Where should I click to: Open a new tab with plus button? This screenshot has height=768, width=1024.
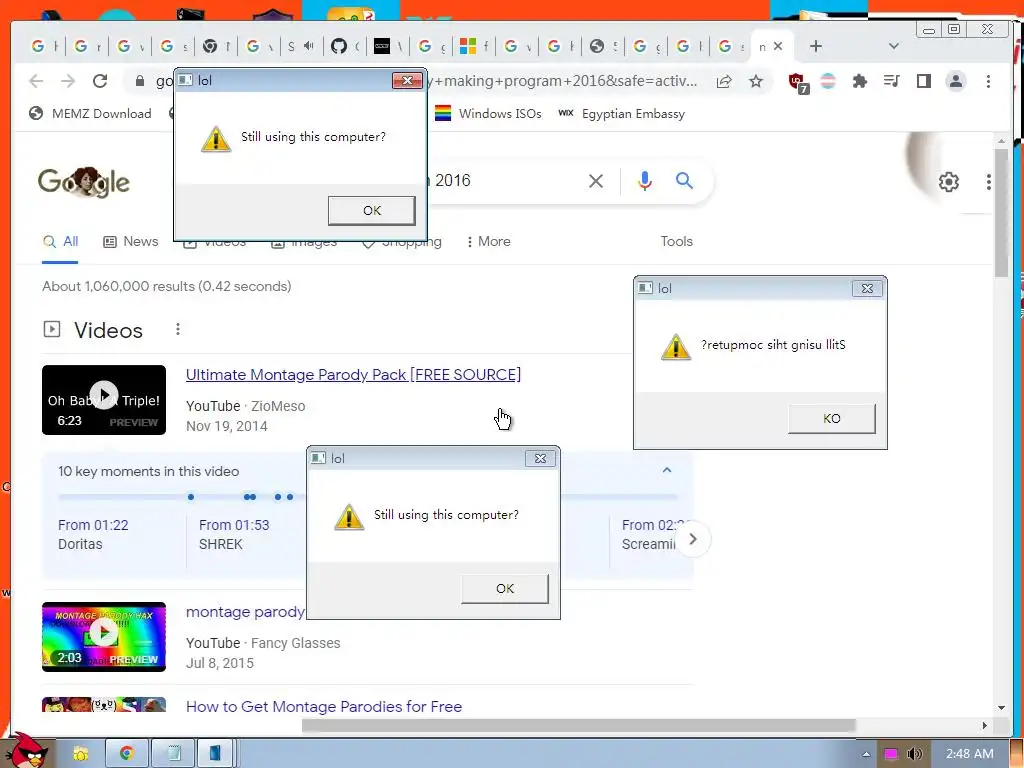(816, 46)
